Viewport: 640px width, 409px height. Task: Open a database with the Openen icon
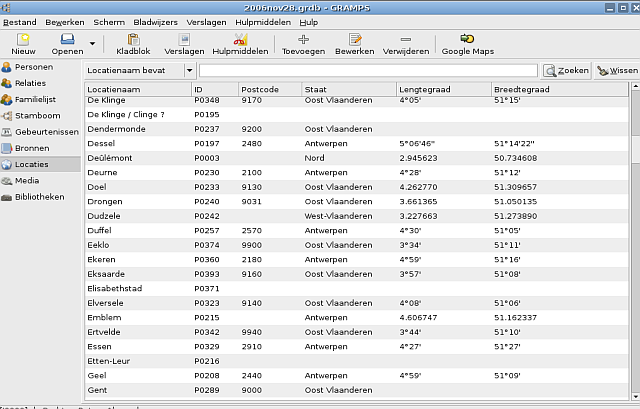pyautogui.click(x=67, y=43)
